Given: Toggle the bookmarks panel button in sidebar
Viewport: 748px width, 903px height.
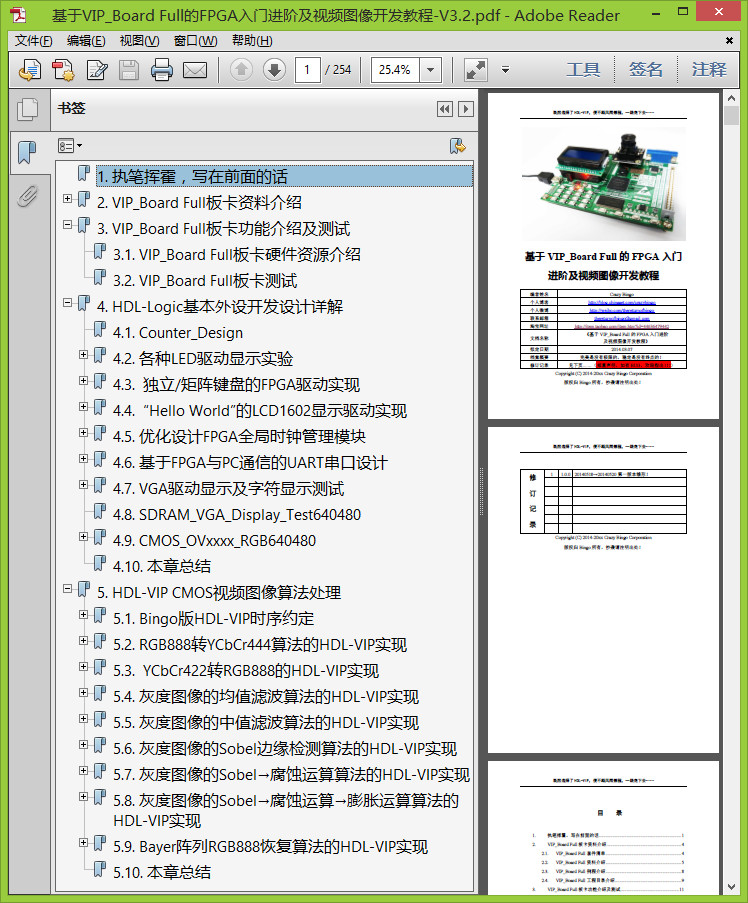Looking at the screenshot, I should (27, 152).
